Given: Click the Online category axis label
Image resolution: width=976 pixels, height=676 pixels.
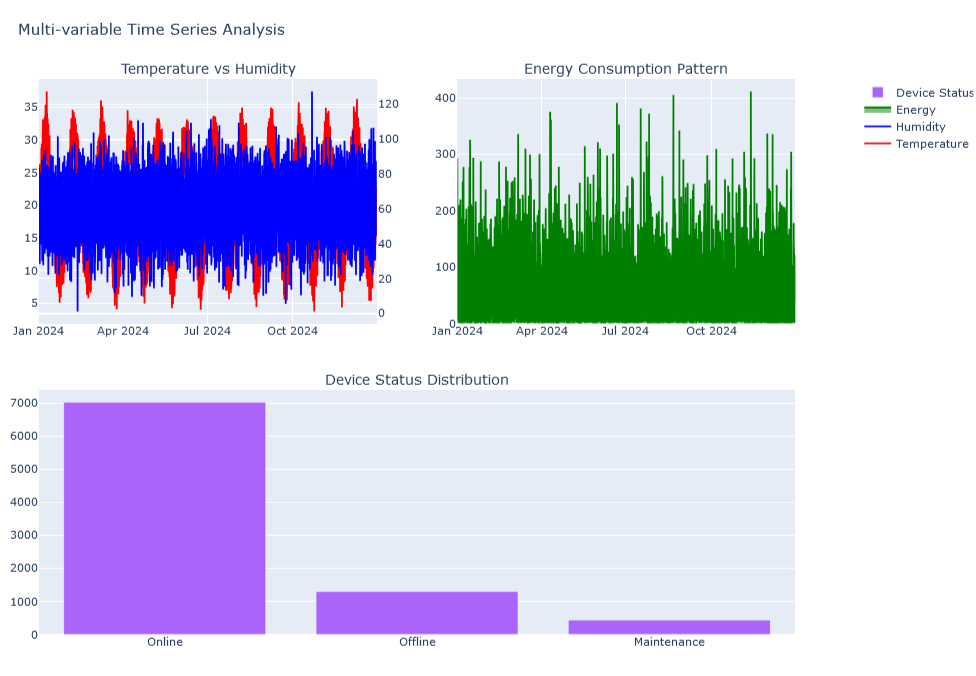Looking at the screenshot, I should tap(164, 642).
